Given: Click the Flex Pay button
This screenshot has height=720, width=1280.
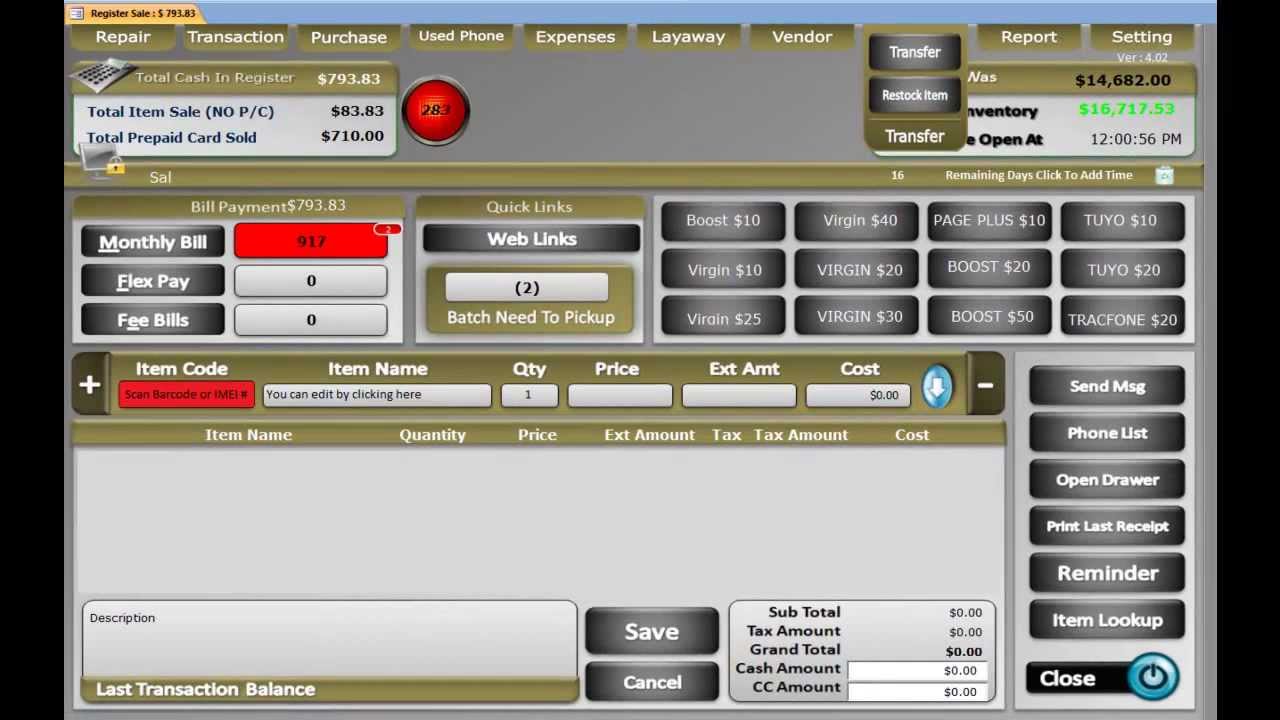Looking at the screenshot, I should 153,281.
